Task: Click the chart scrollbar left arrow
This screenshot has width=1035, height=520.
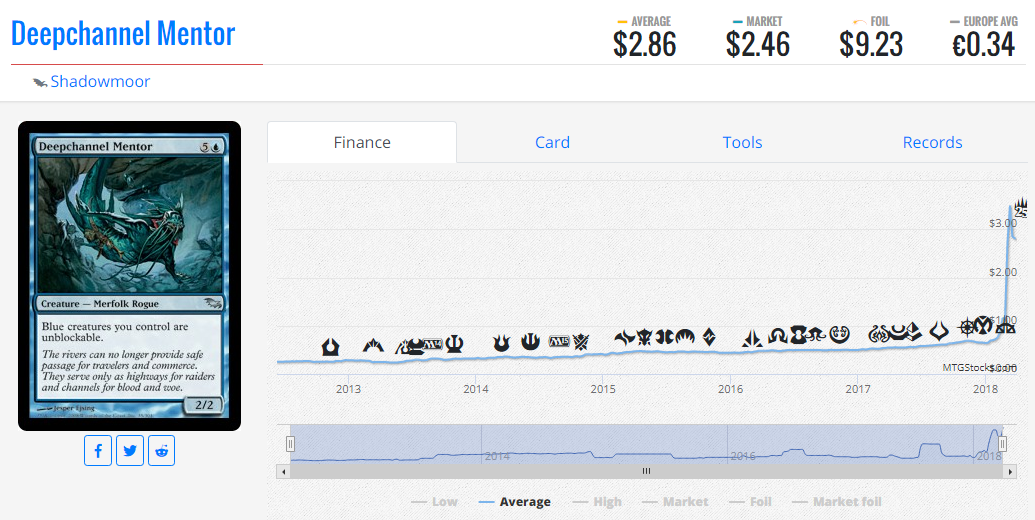Action: pos(283,471)
